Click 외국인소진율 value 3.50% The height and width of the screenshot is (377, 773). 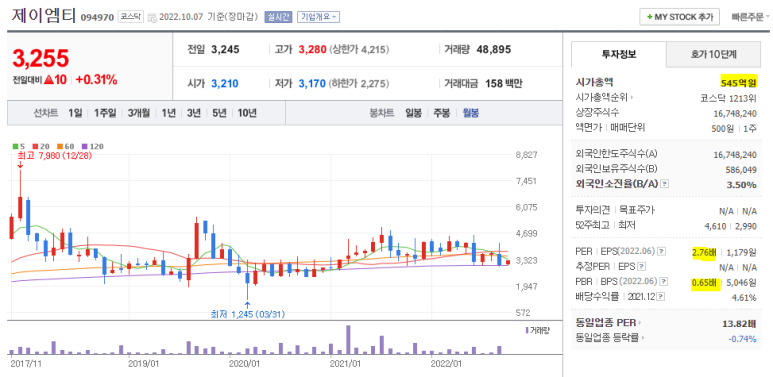point(741,184)
